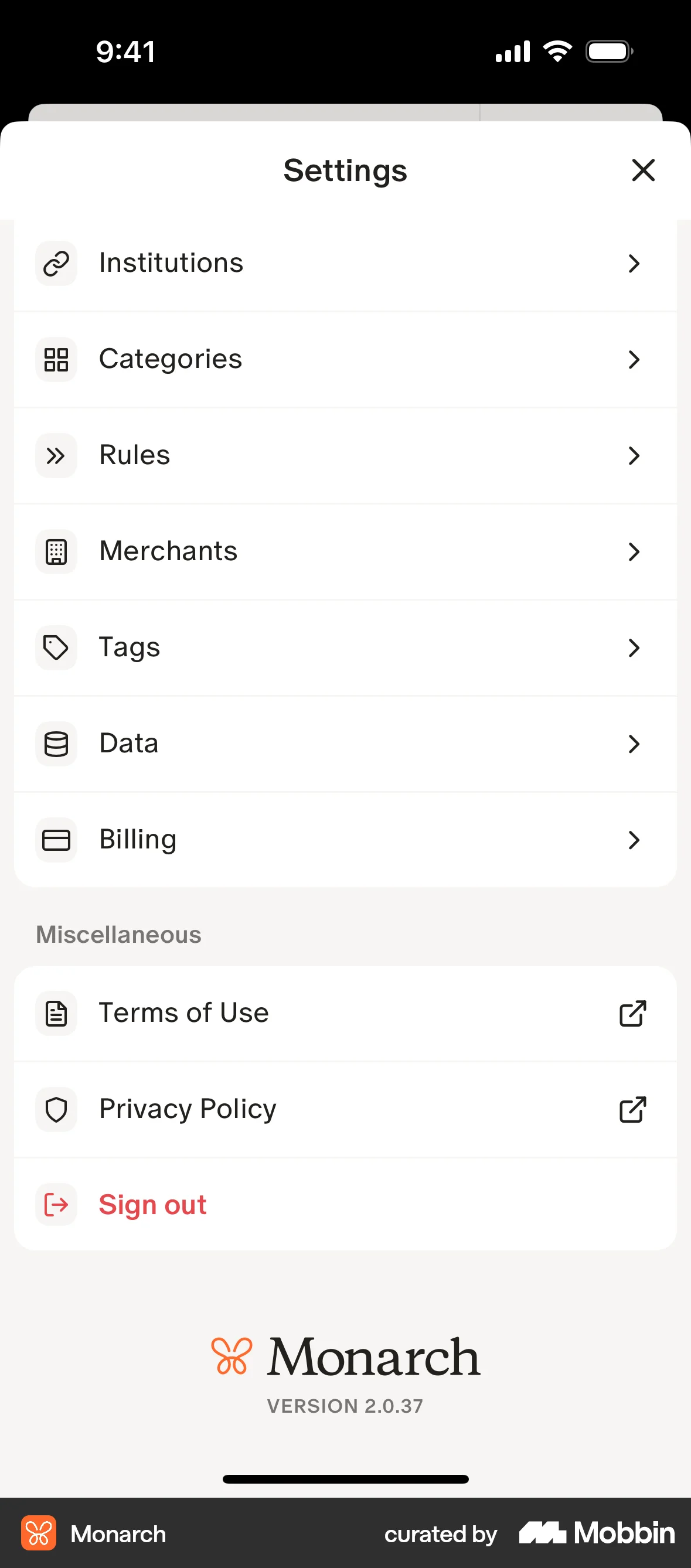The height and width of the screenshot is (1568, 691).
Task: Select the Tags menu item
Action: click(345, 647)
